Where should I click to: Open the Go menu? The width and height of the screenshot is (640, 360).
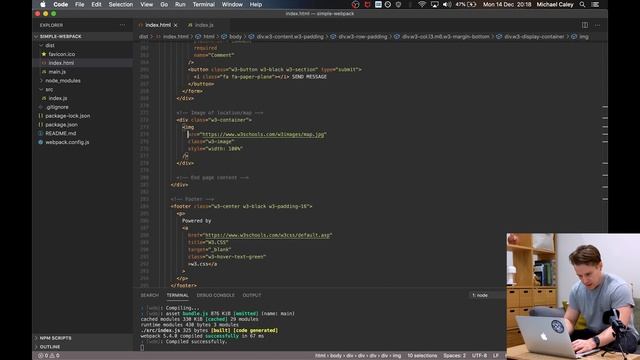164,4
